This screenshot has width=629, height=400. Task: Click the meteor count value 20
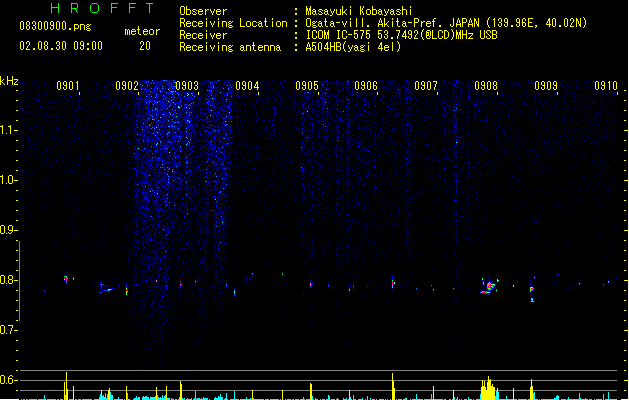coord(145,46)
